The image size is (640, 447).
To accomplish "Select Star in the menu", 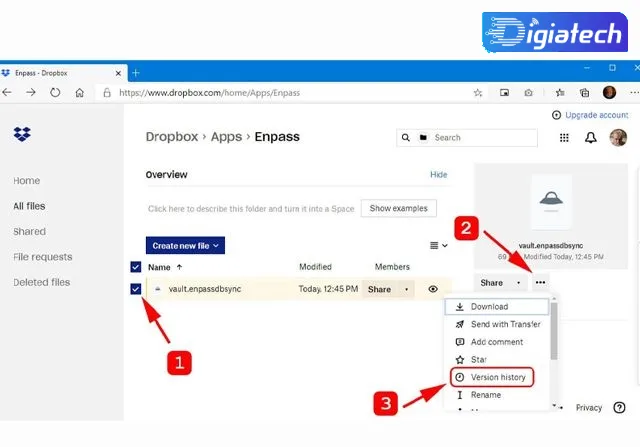I will coord(496,359).
